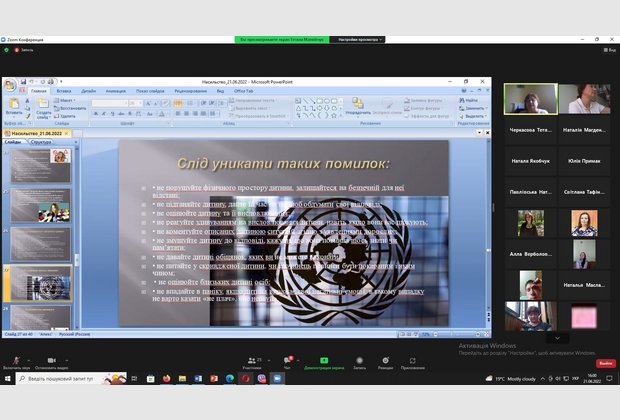This screenshot has height=420, width=620.
Task: Open PowerPoint from Windows taskbar
Action: tap(214, 379)
